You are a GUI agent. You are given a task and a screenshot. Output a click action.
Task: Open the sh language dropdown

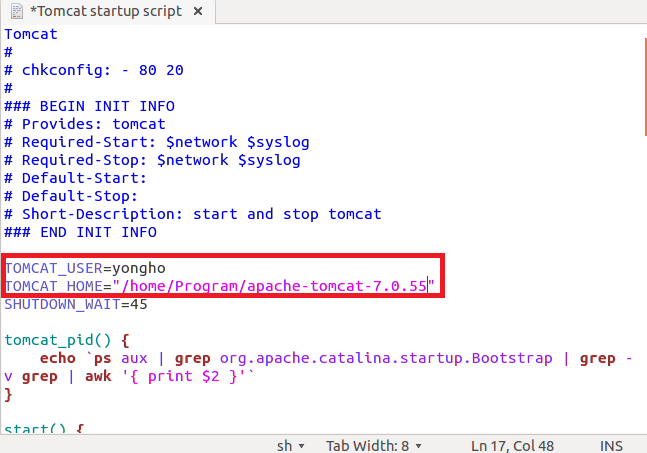290,446
